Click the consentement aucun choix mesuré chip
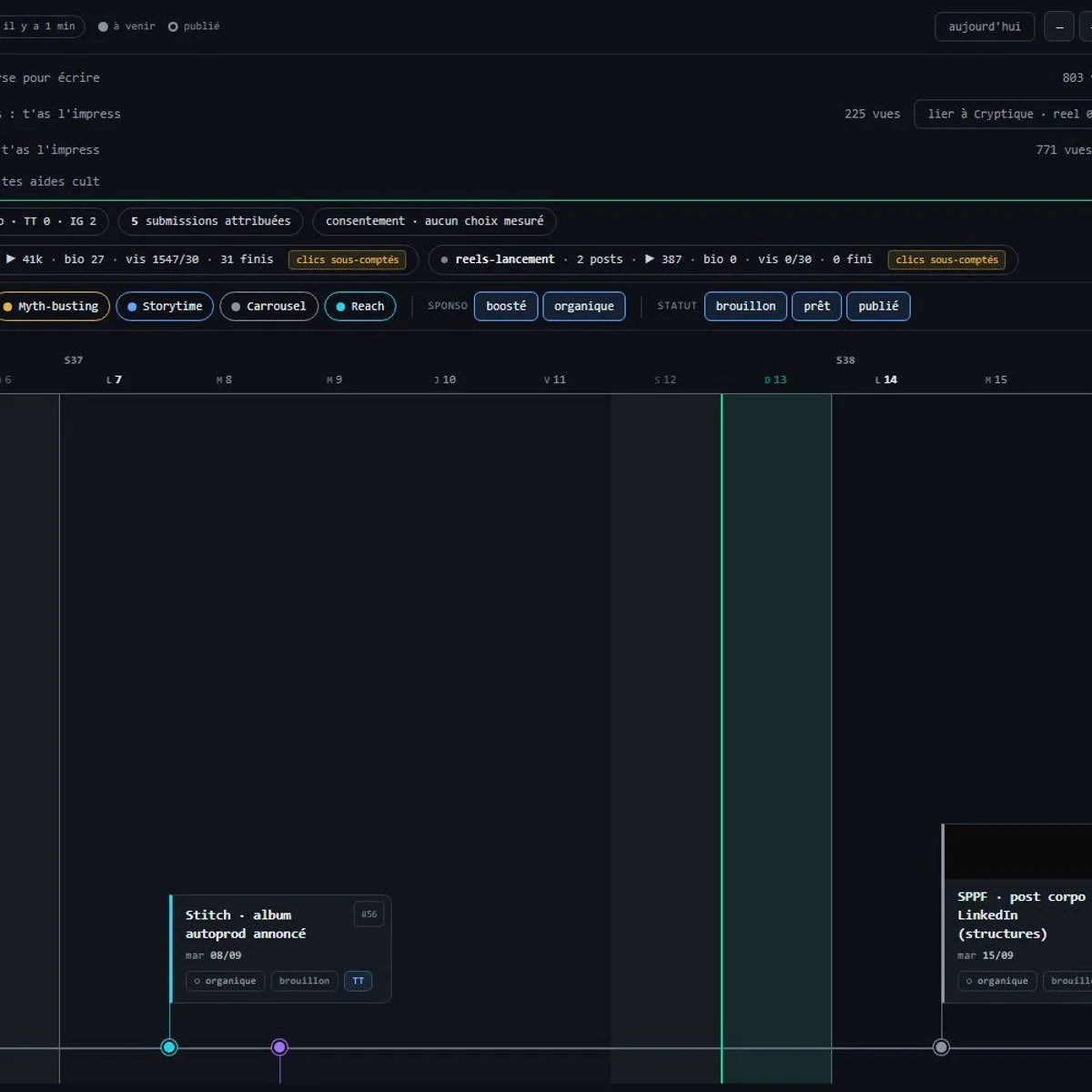 (434, 221)
